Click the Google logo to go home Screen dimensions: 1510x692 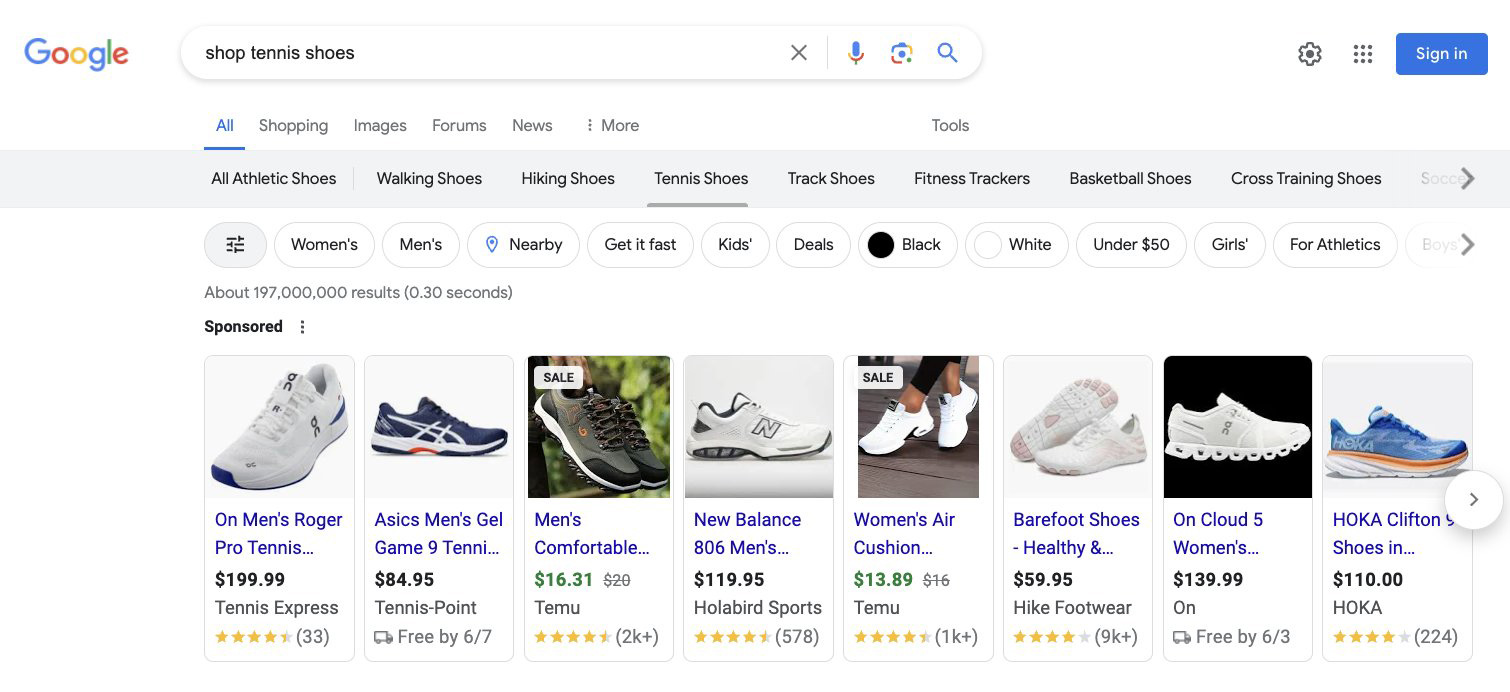pos(76,54)
